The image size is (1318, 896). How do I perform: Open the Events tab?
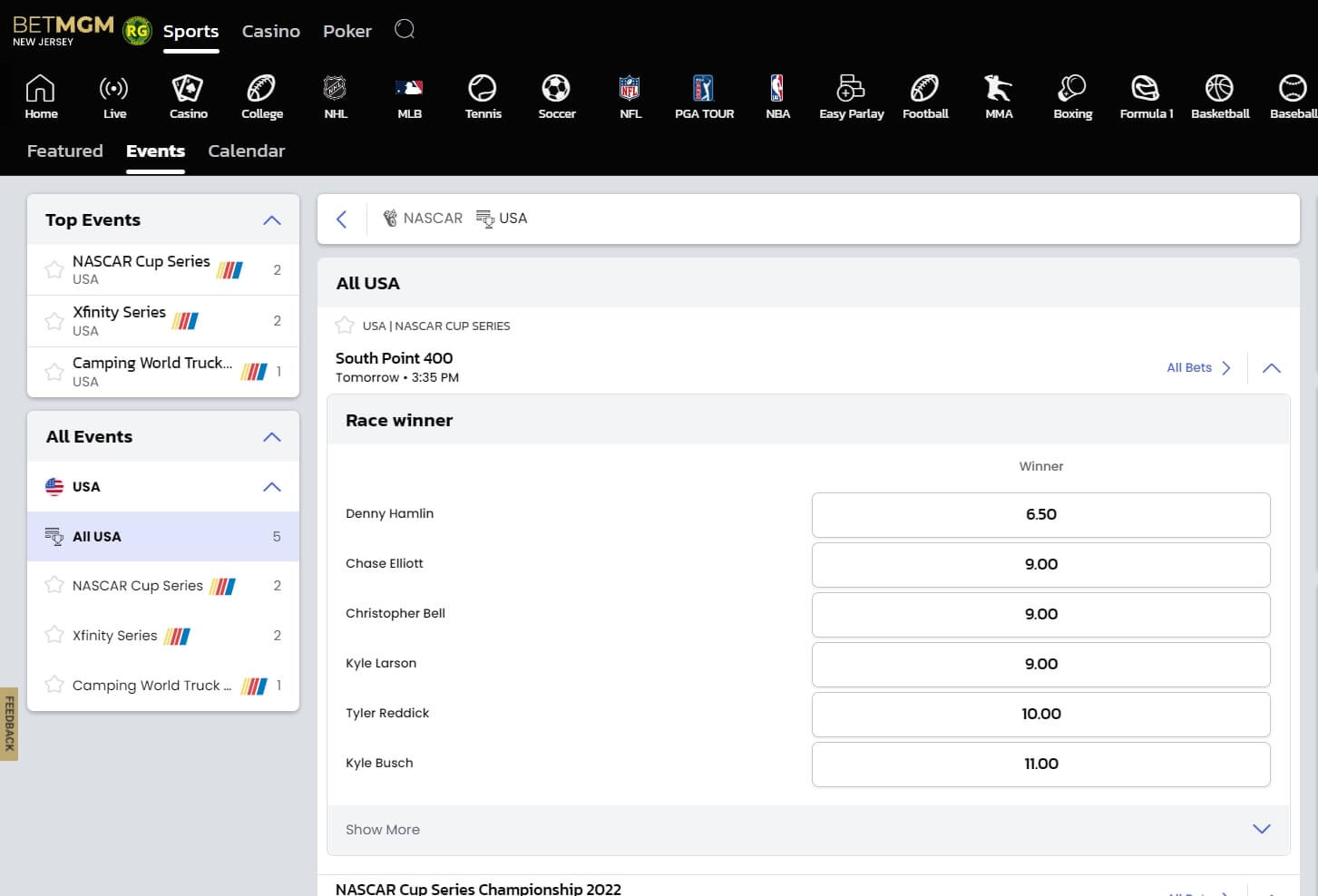pos(155,151)
